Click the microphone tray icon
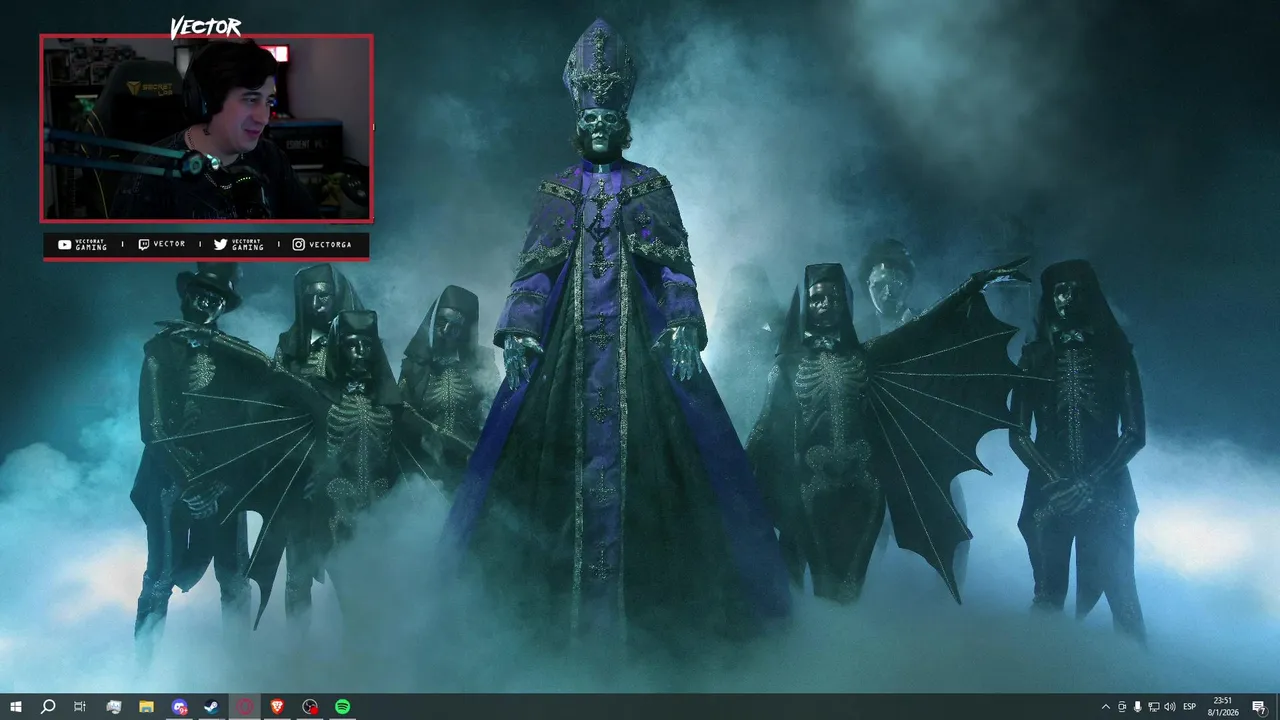This screenshot has height=720, width=1280. pos(1138,707)
